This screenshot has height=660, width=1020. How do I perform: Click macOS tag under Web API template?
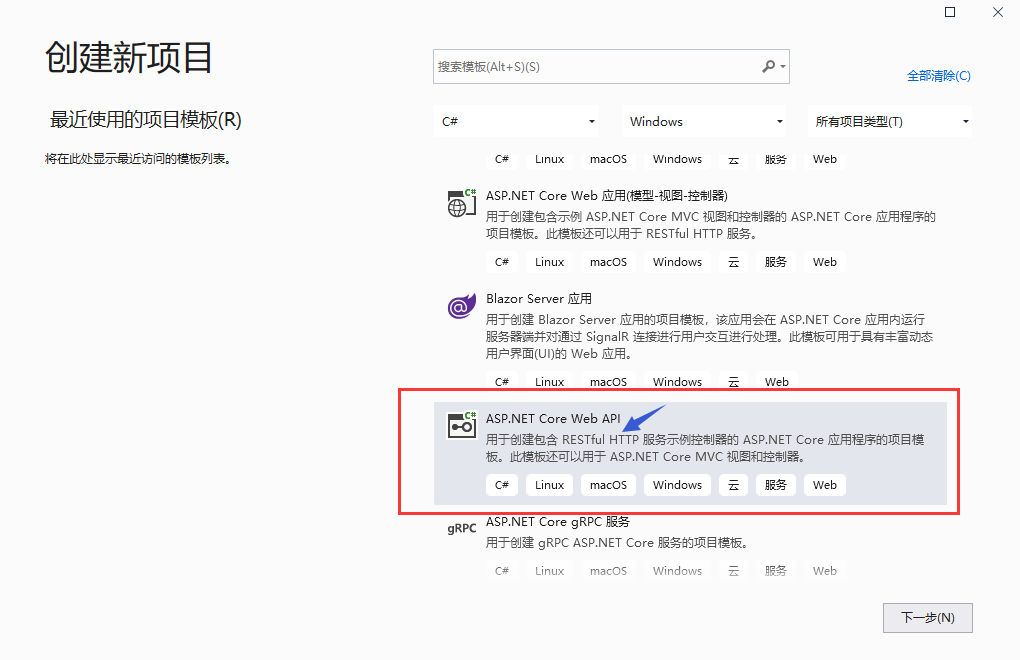tap(608, 485)
